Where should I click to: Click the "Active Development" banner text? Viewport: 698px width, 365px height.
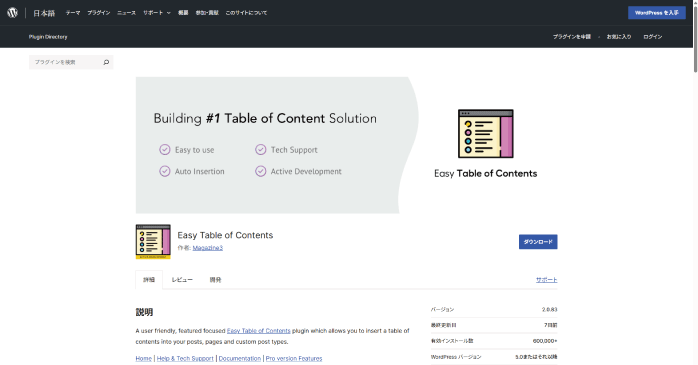point(306,171)
